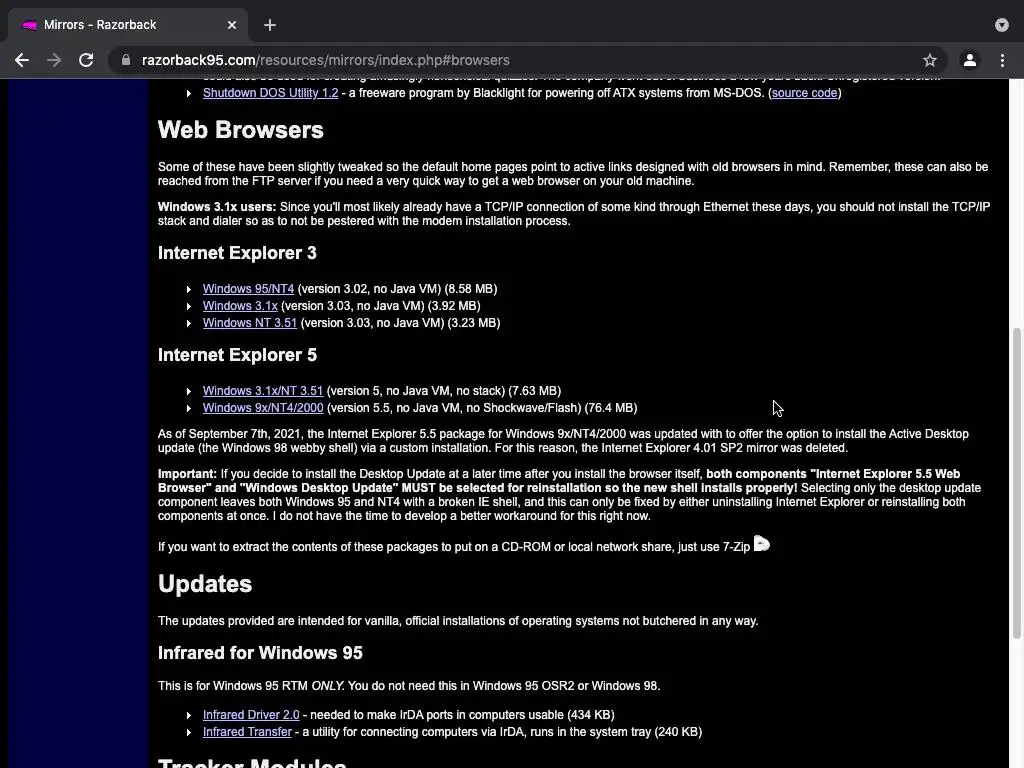1024x768 pixels.
Task: Open the Chrome three-dot menu
Action: pos(1002,60)
